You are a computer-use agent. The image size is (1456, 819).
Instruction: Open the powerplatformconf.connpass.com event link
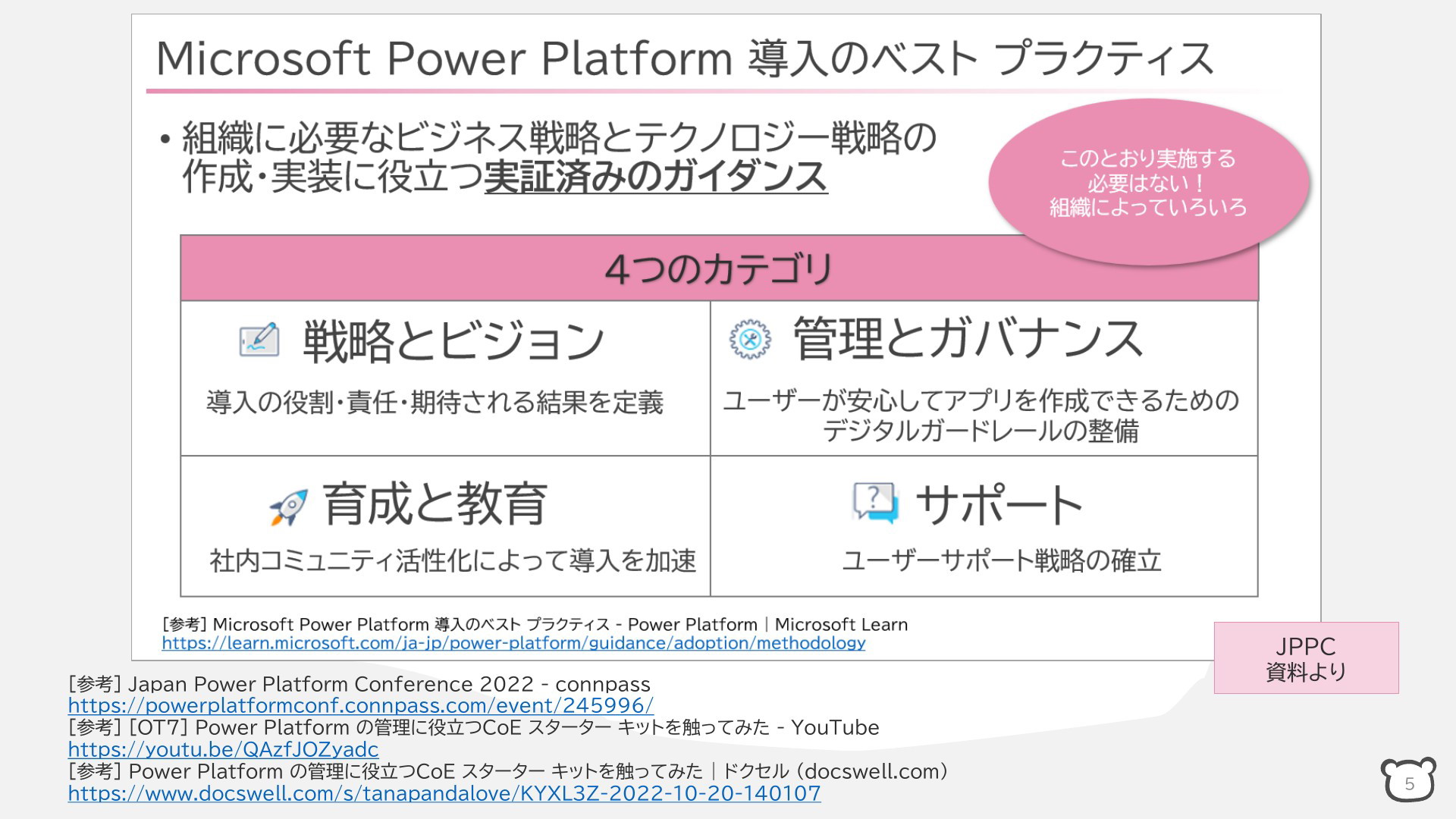(360, 705)
